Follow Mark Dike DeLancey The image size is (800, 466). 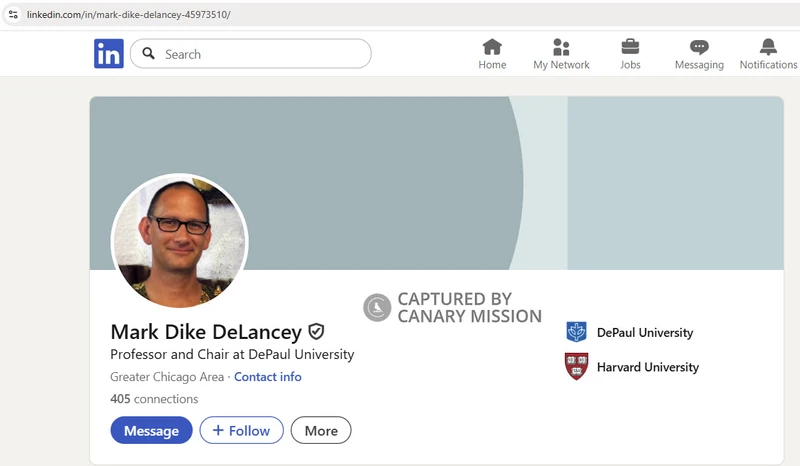click(x=241, y=430)
